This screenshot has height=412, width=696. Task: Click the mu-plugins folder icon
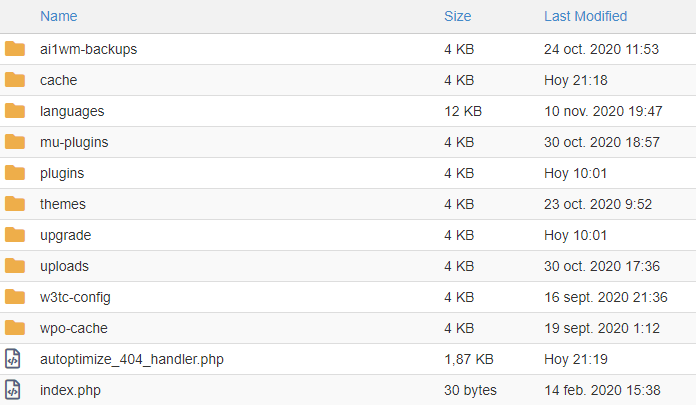point(15,142)
